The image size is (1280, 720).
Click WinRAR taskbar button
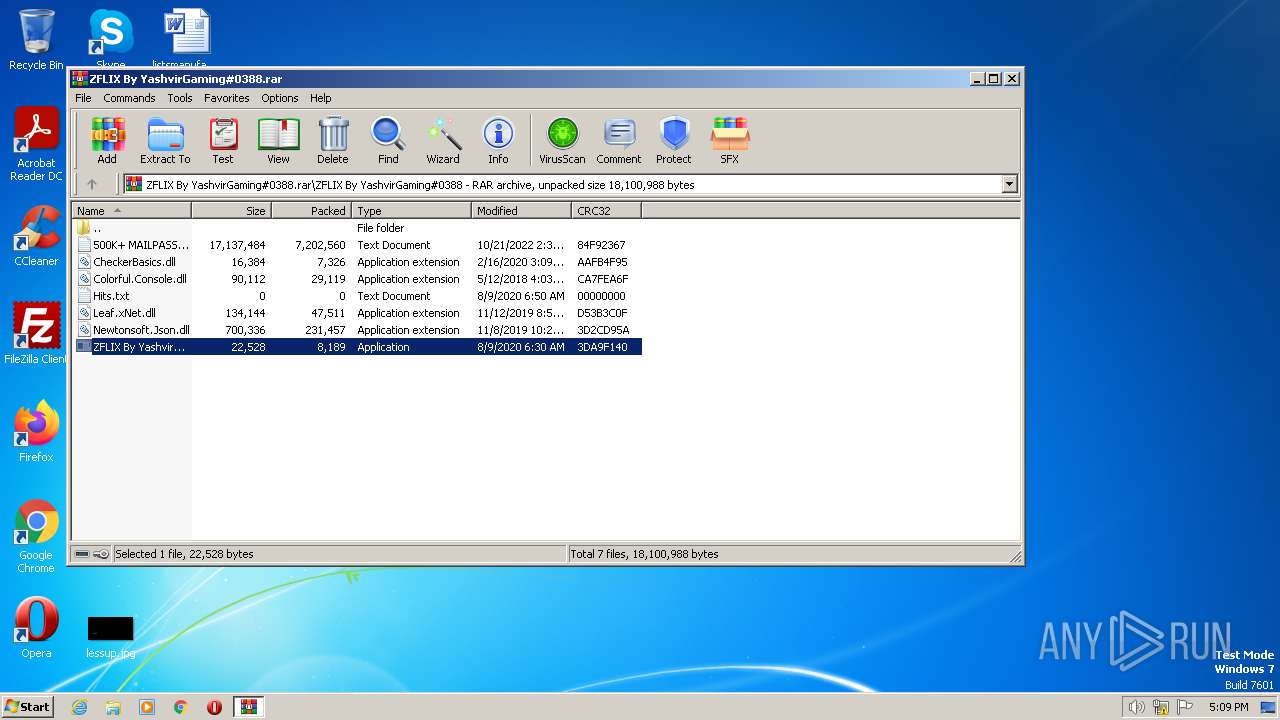[249, 707]
